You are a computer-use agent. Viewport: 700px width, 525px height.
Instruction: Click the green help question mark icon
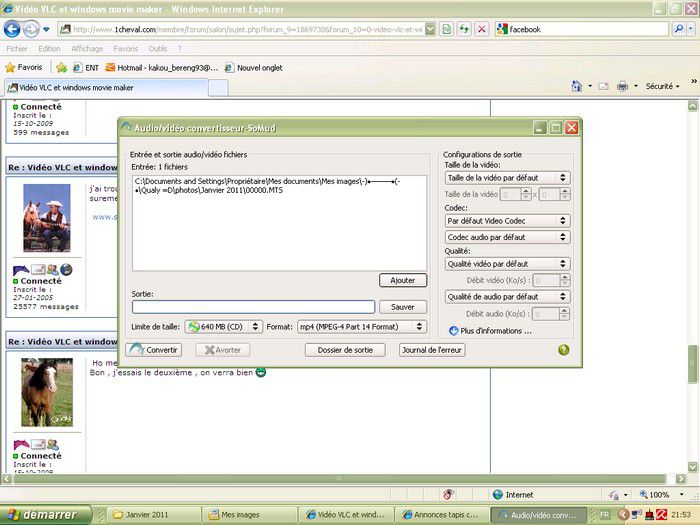(x=564, y=350)
